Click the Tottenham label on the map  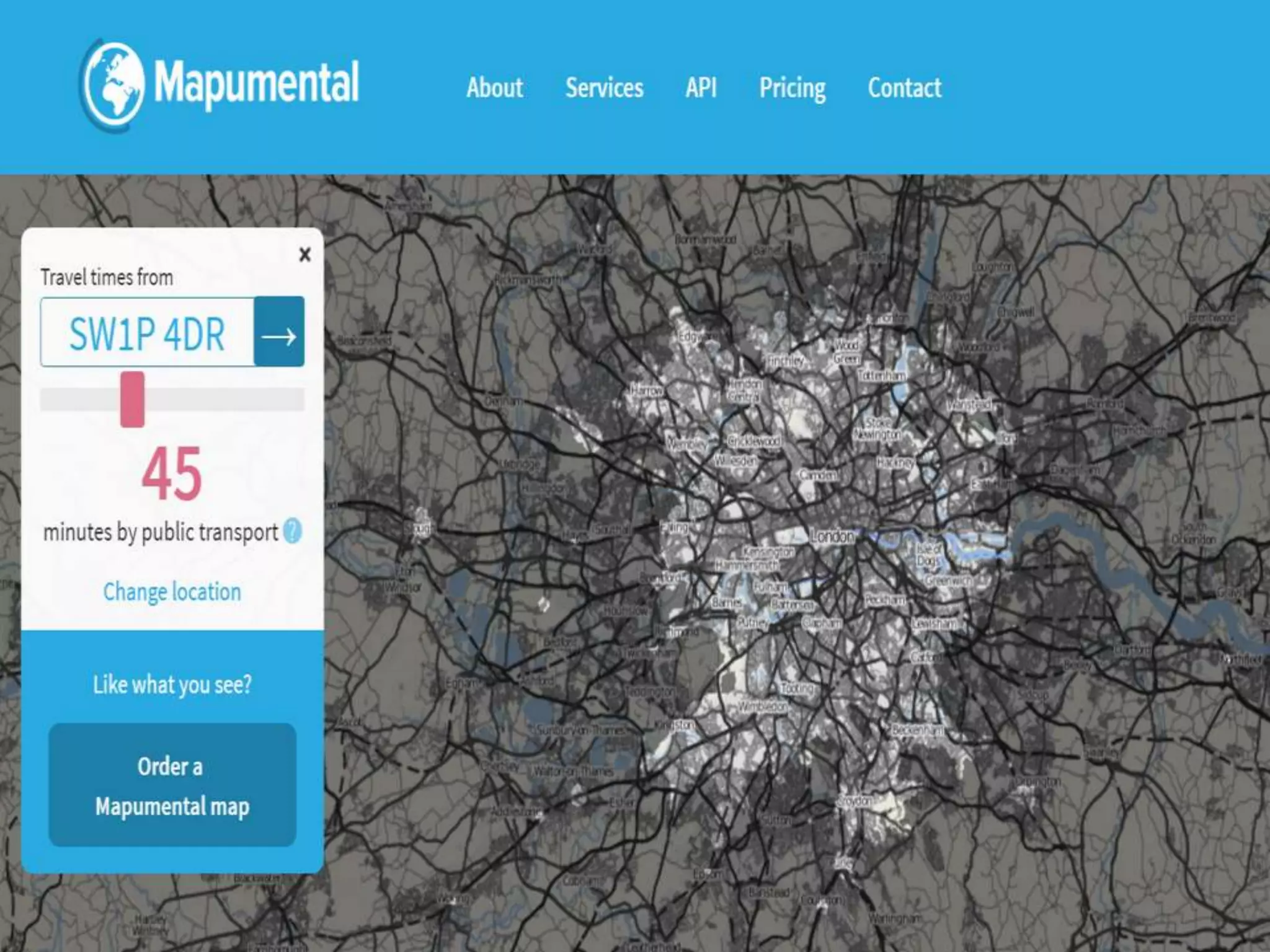[x=881, y=376]
